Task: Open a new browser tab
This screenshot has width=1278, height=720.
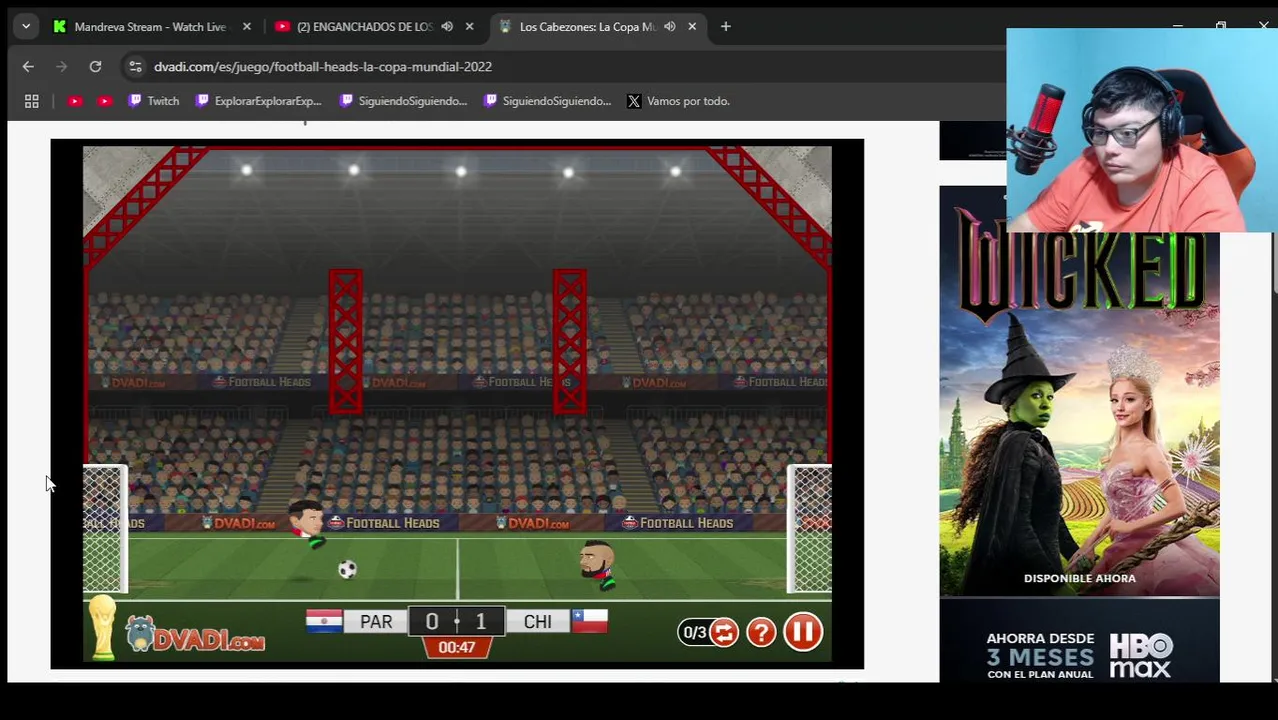Action: click(x=726, y=27)
